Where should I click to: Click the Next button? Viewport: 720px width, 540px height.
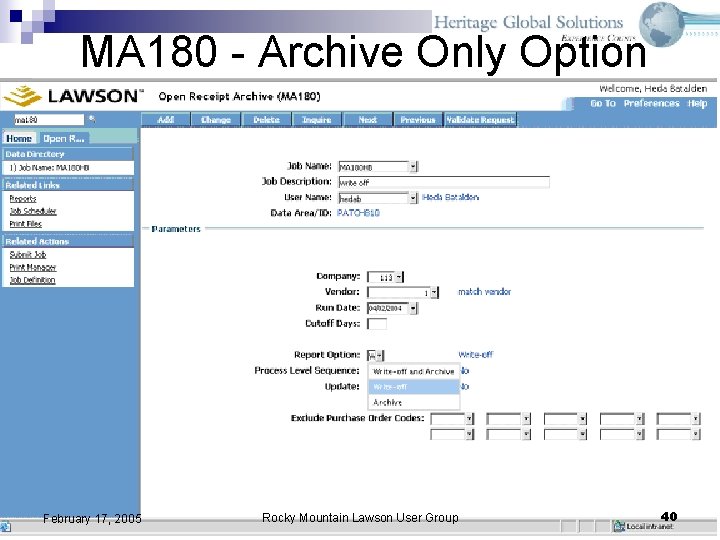click(367, 119)
